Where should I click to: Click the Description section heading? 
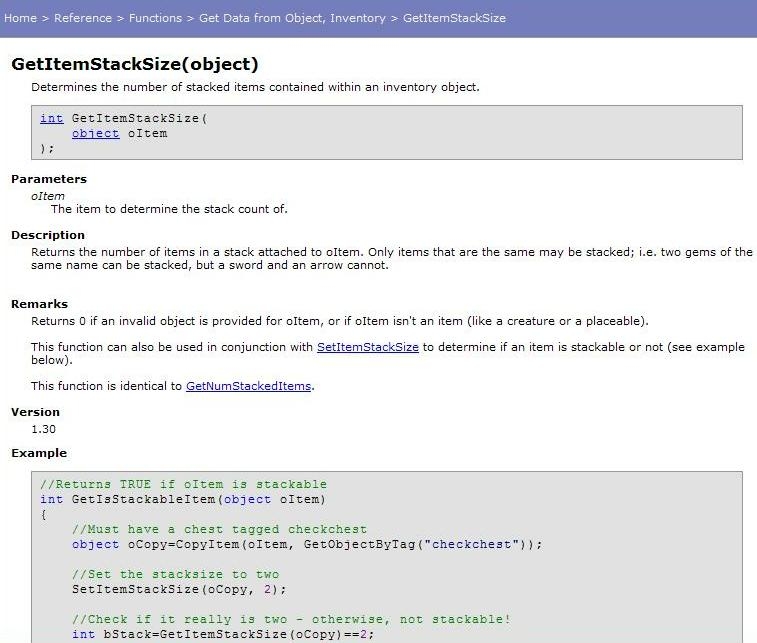[48, 235]
